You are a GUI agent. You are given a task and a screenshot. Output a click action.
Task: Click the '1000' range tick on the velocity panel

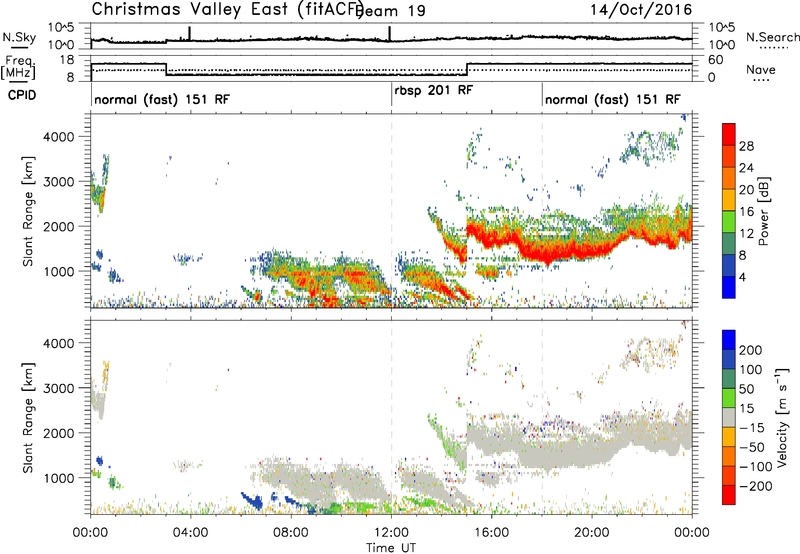coord(59,478)
